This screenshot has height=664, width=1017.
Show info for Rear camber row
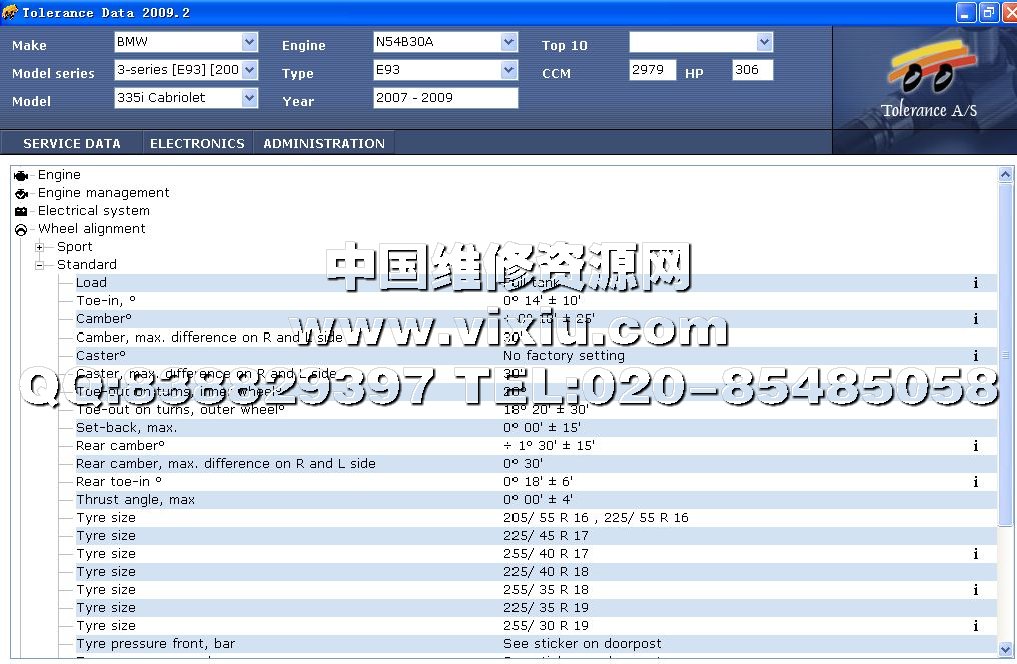point(976,446)
